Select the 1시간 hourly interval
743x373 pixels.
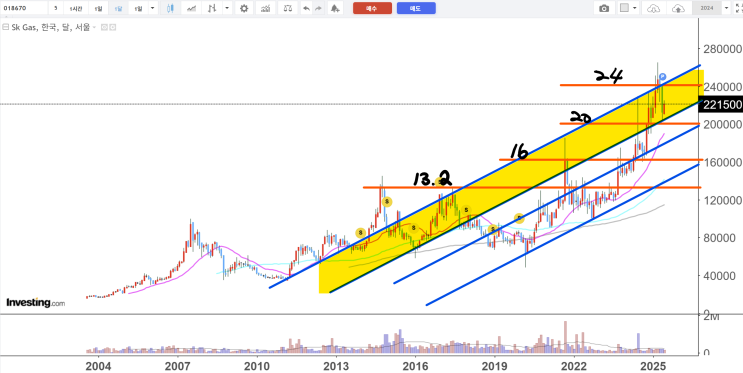[x=76, y=8]
